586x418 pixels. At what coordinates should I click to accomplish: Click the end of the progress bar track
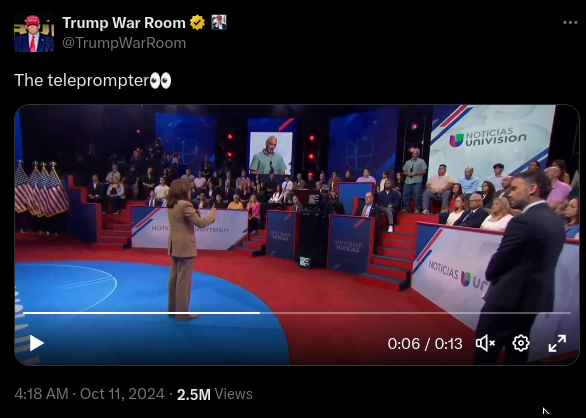[569, 313]
